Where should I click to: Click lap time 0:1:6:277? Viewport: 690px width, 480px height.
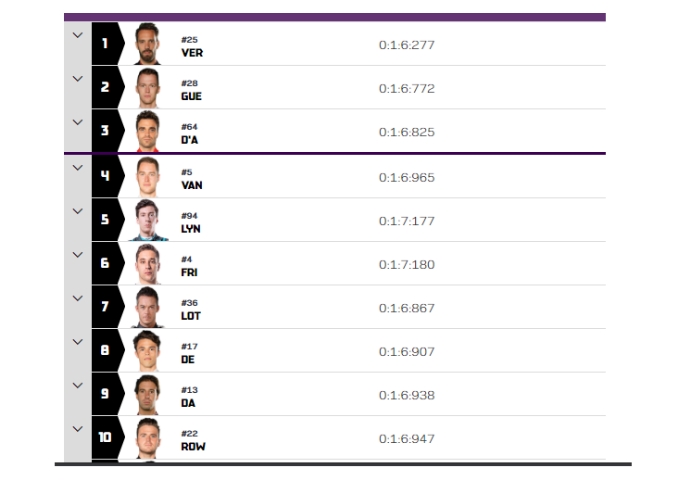(407, 45)
